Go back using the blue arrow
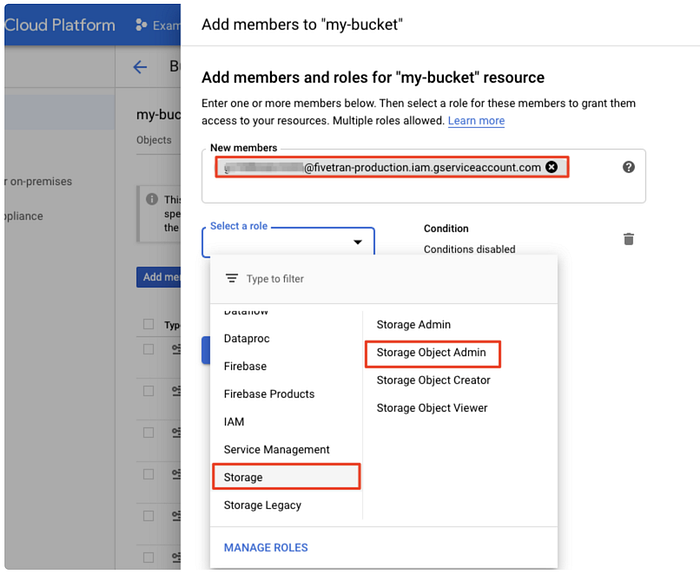Image resolution: width=700 pixels, height=576 pixels. [x=140, y=67]
